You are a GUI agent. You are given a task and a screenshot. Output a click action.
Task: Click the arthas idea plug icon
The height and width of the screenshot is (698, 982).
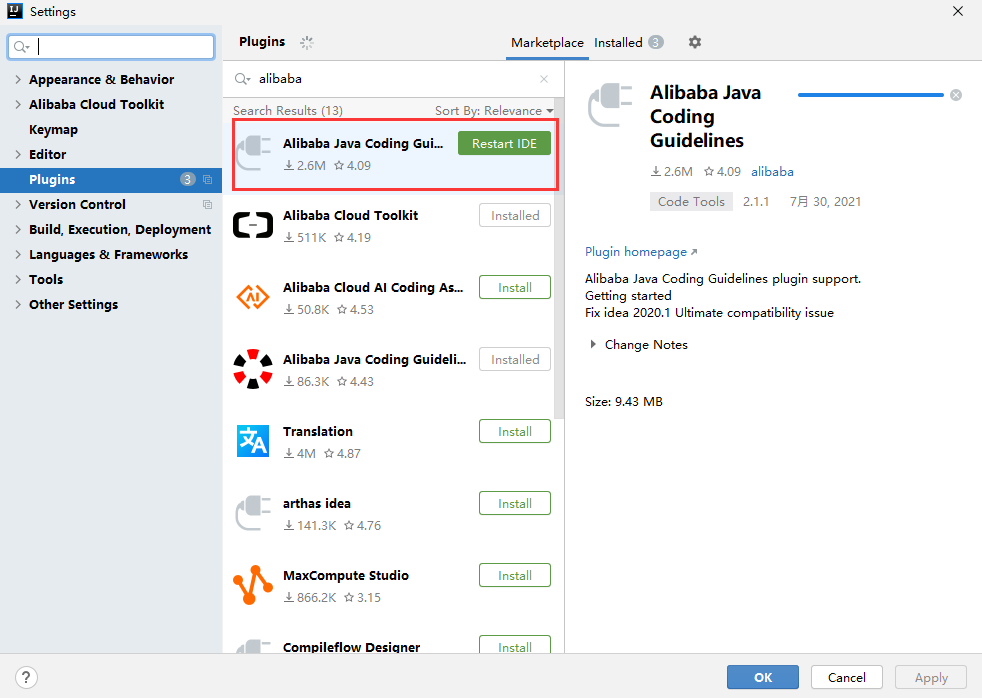tap(253, 513)
